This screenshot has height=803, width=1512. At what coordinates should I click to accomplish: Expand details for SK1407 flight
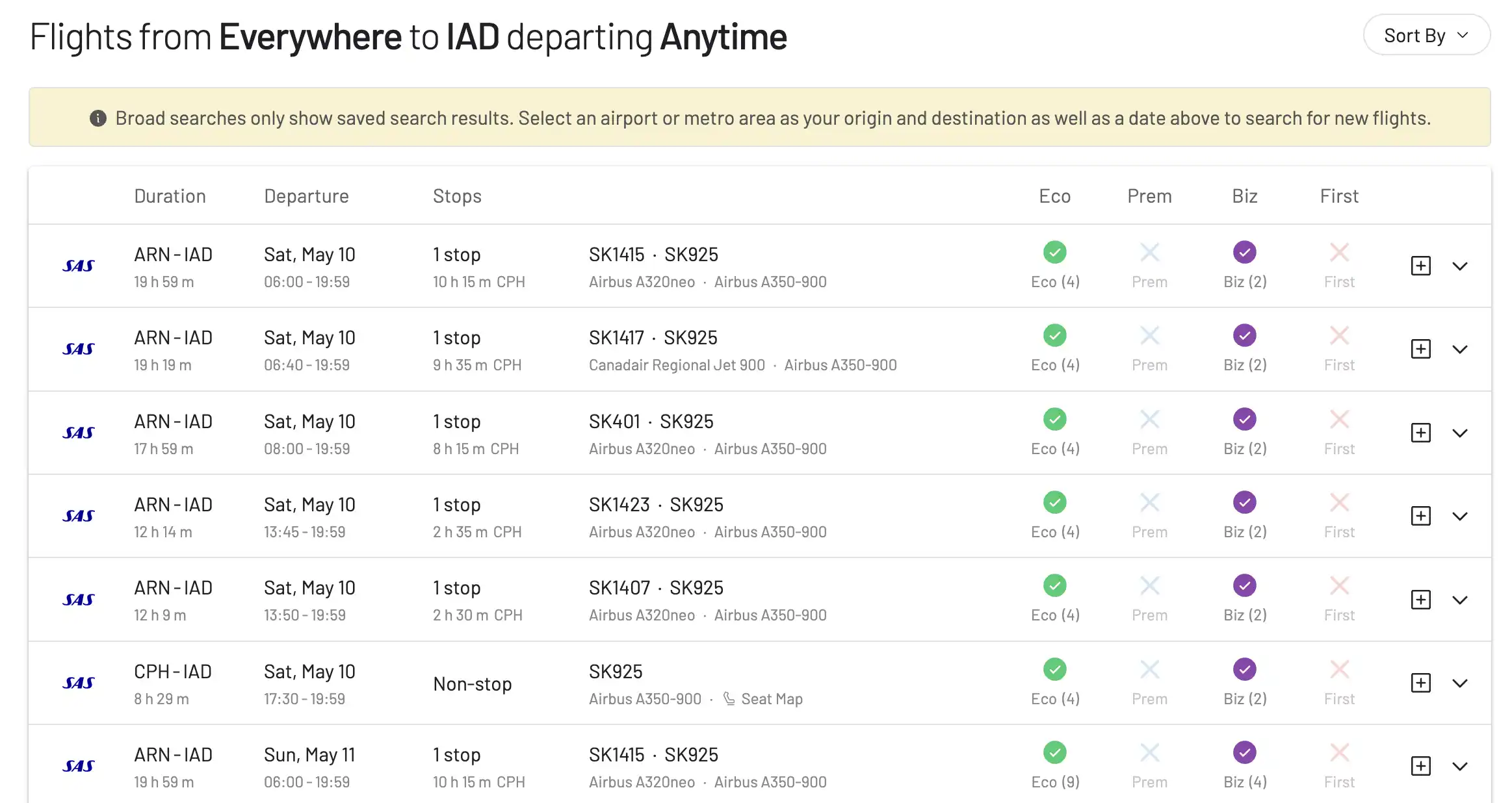click(x=1460, y=600)
